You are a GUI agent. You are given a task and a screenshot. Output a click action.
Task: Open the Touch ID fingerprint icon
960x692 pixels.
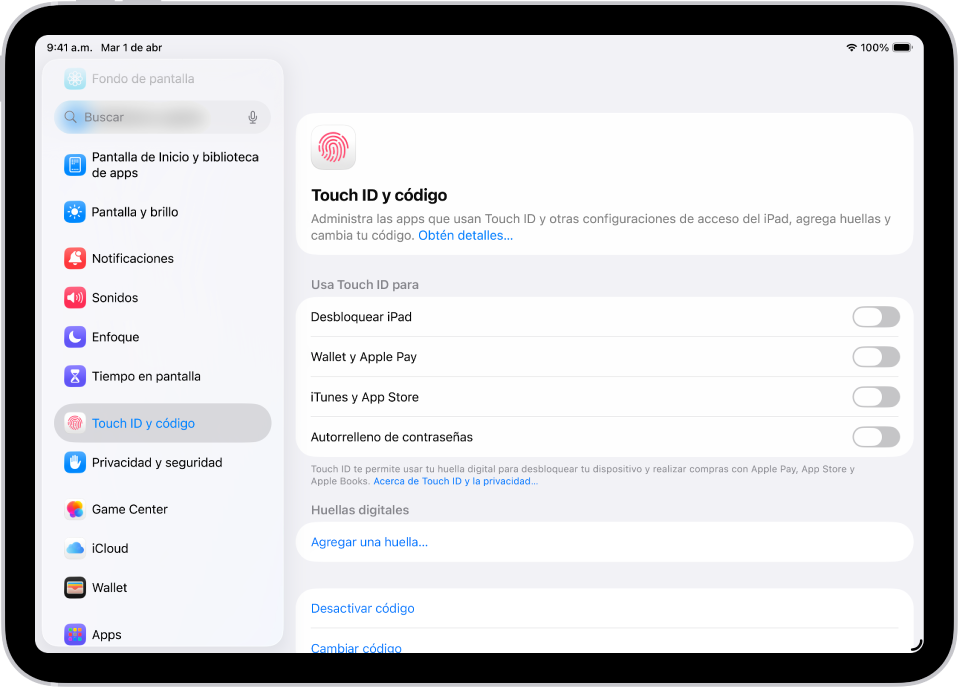pos(332,147)
